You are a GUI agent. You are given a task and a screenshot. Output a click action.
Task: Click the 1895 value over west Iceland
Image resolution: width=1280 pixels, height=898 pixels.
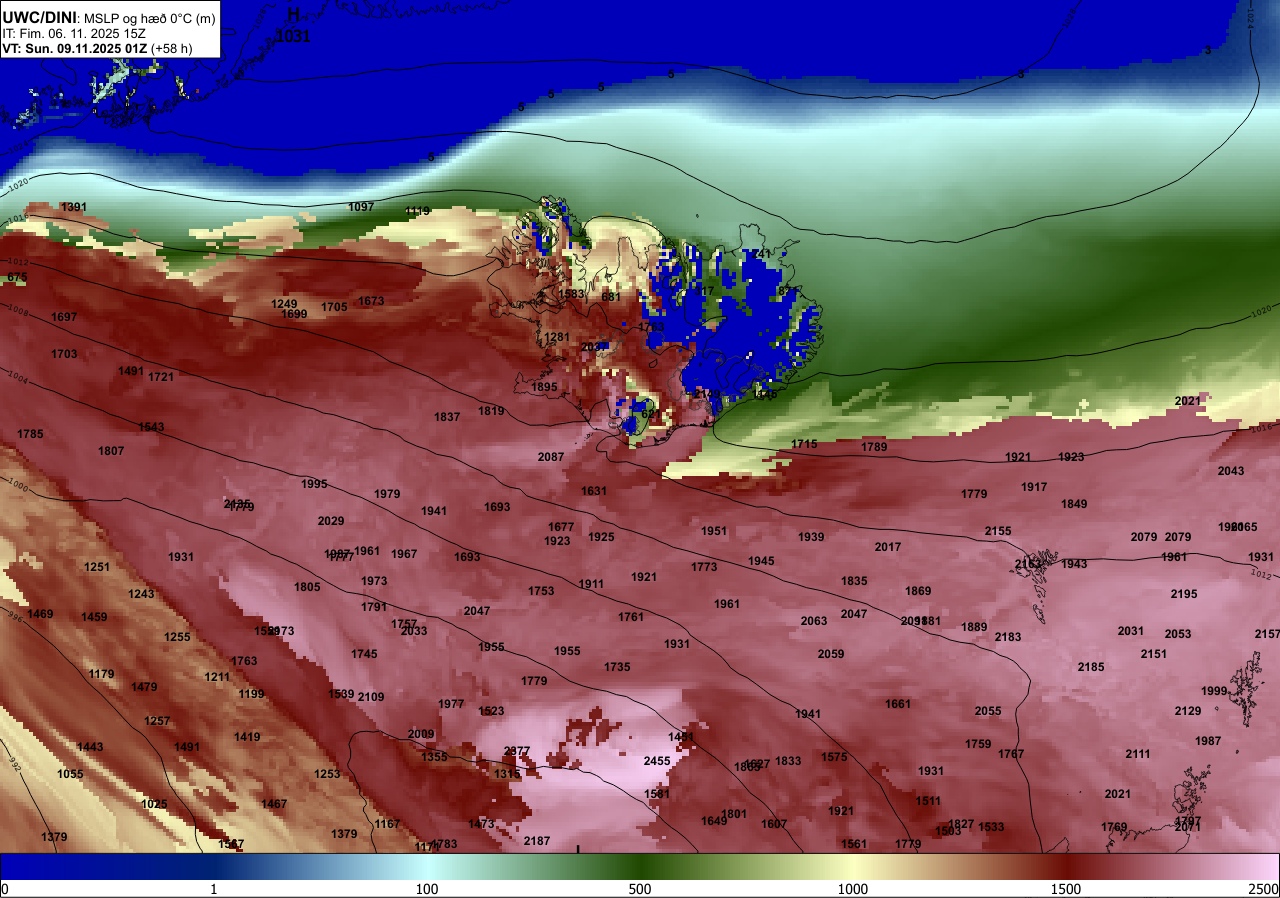544,387
